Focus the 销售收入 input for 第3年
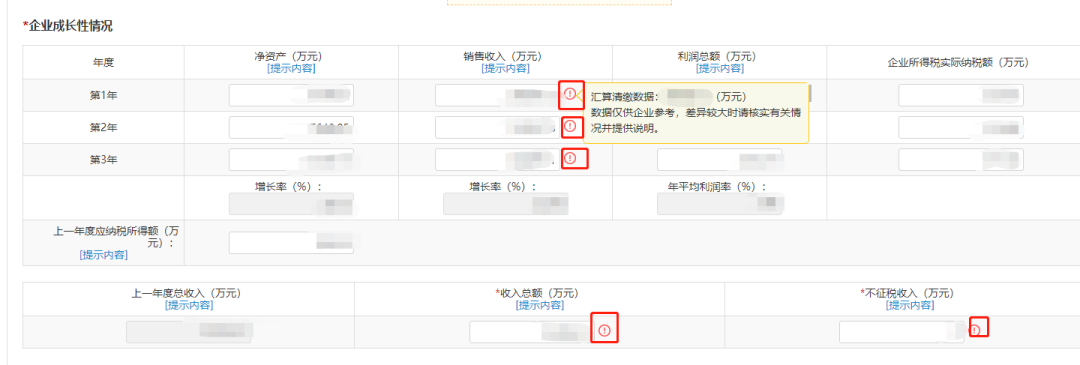This screenshot has width=1080, height=365. click(497, 160)
